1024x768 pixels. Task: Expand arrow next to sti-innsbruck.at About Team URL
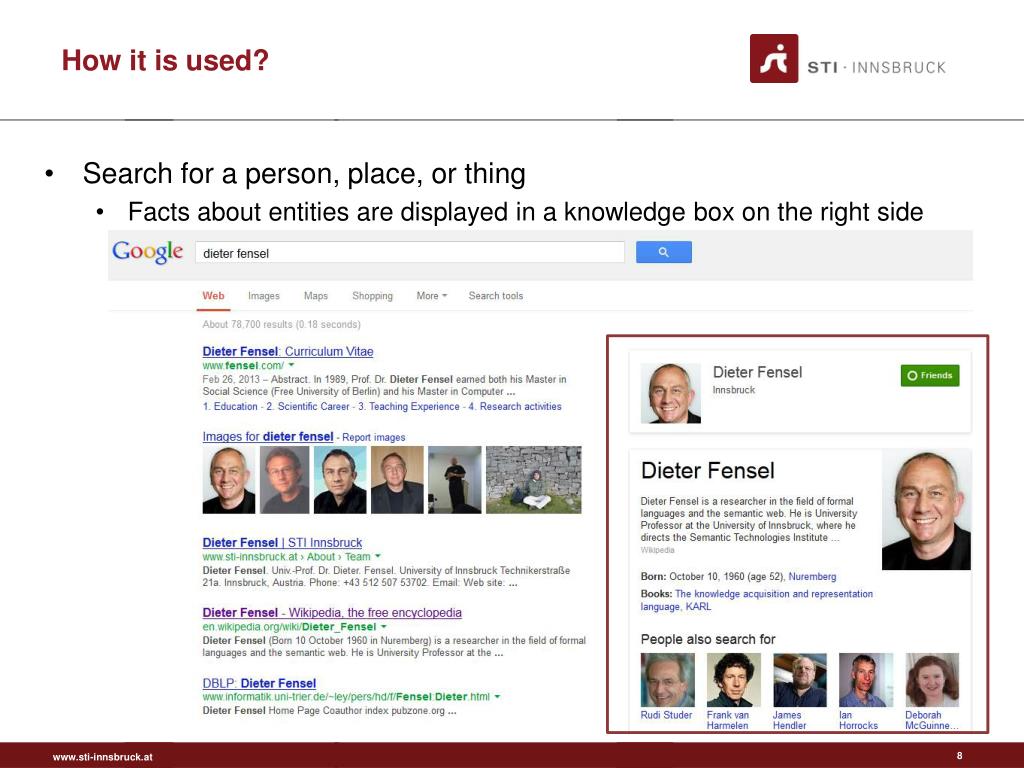tap(378, 557)
